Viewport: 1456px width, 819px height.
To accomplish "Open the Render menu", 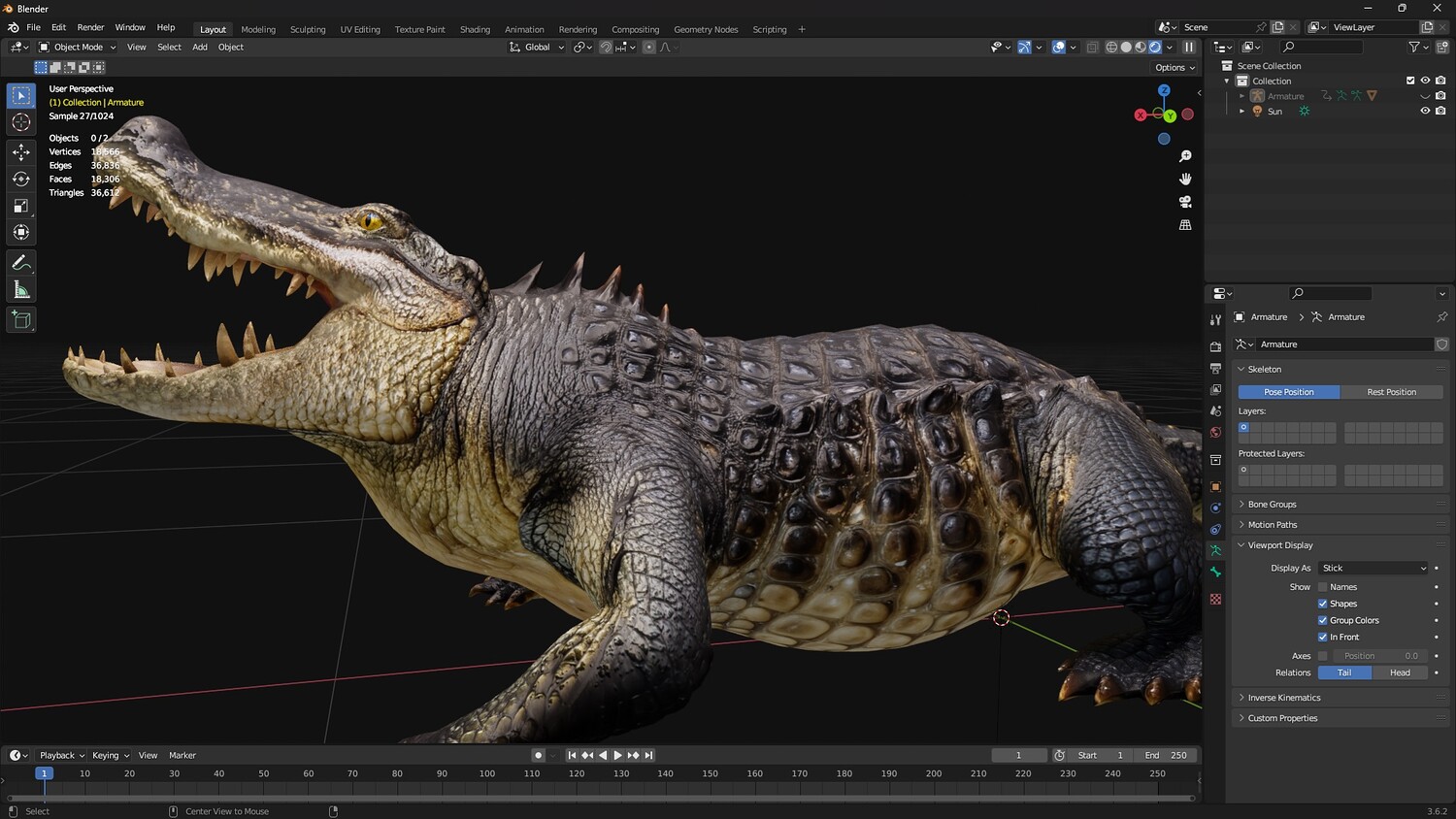I will point(90,27).
